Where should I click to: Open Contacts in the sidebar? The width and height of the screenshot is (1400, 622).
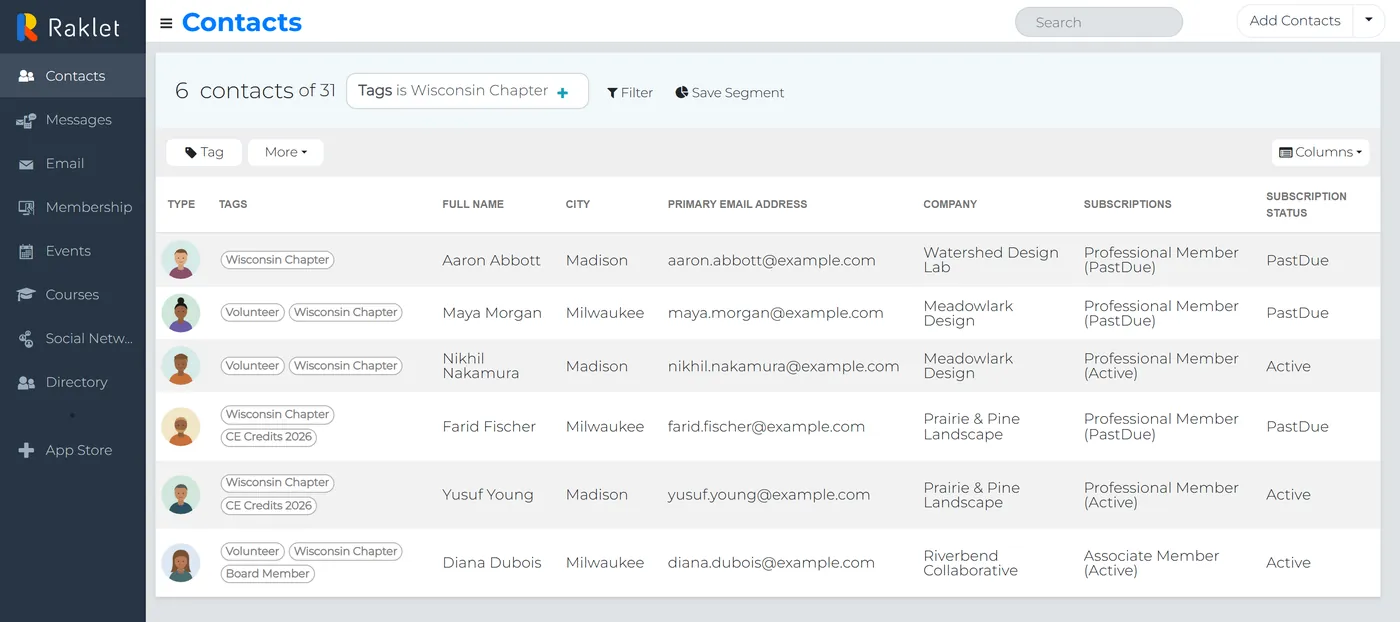(73, 76)
